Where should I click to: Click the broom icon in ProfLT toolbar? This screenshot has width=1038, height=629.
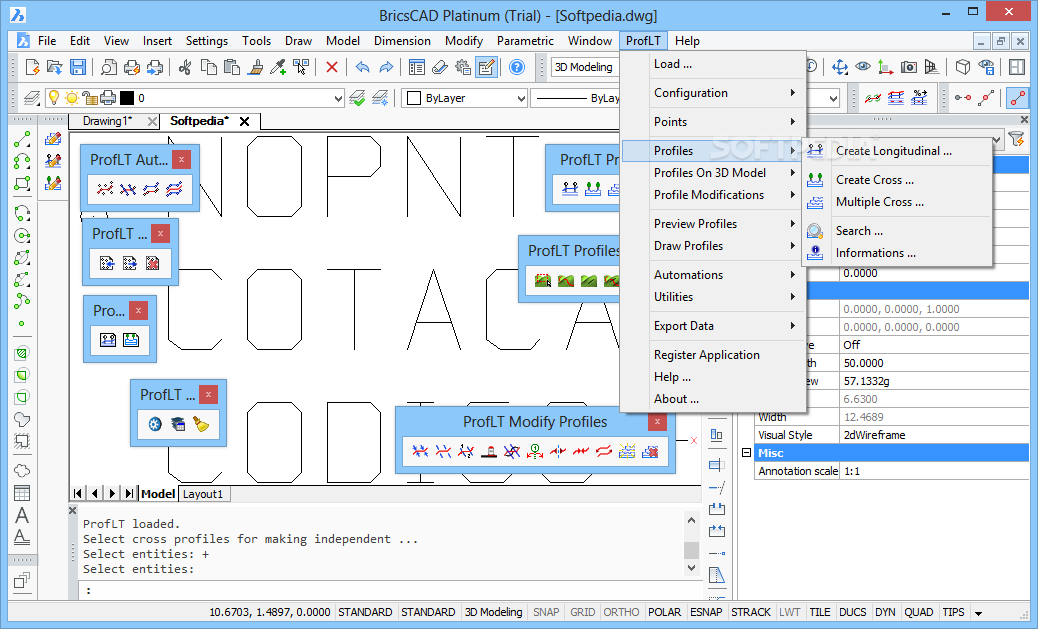point(201,424)
